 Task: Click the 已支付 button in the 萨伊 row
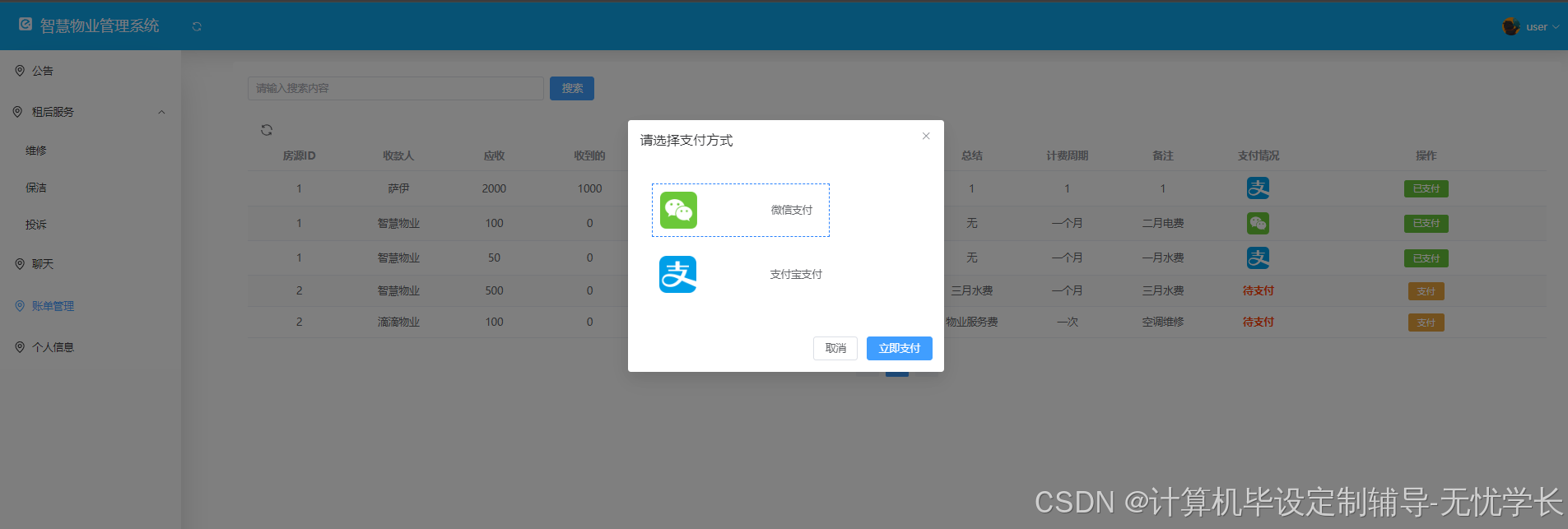tap(1426, 188)
